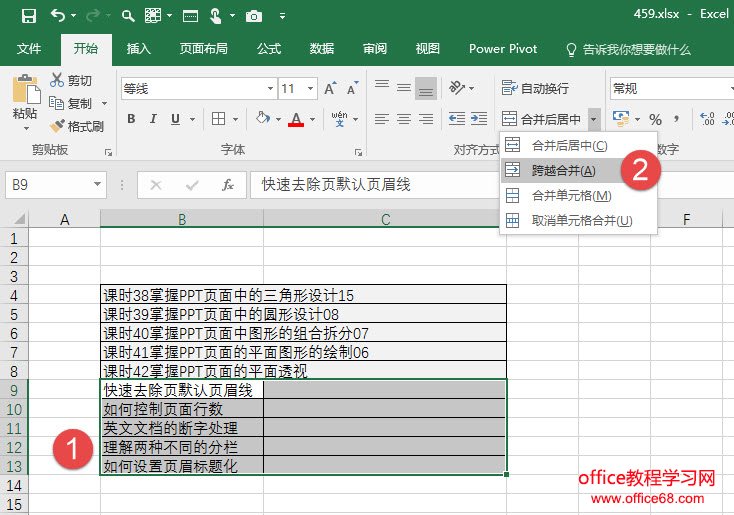Viewport: 734px width, 515px height.
Task: Click Unmerge Cells (取消单元格合并) option
Action: [x=581, y=220]
